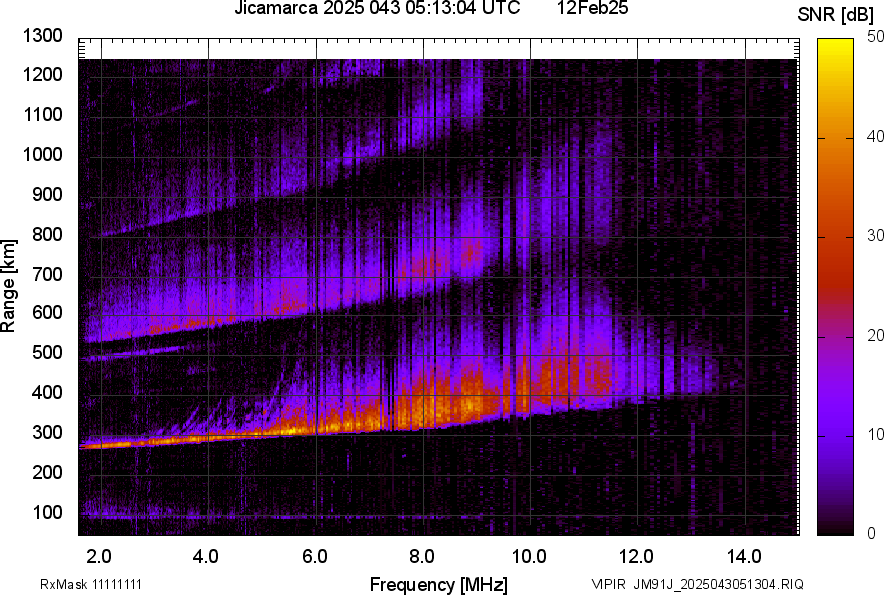This screenshot has height=595, width=884.
Task: Click the RxMask 11111111 label
Action: [76, 584]
